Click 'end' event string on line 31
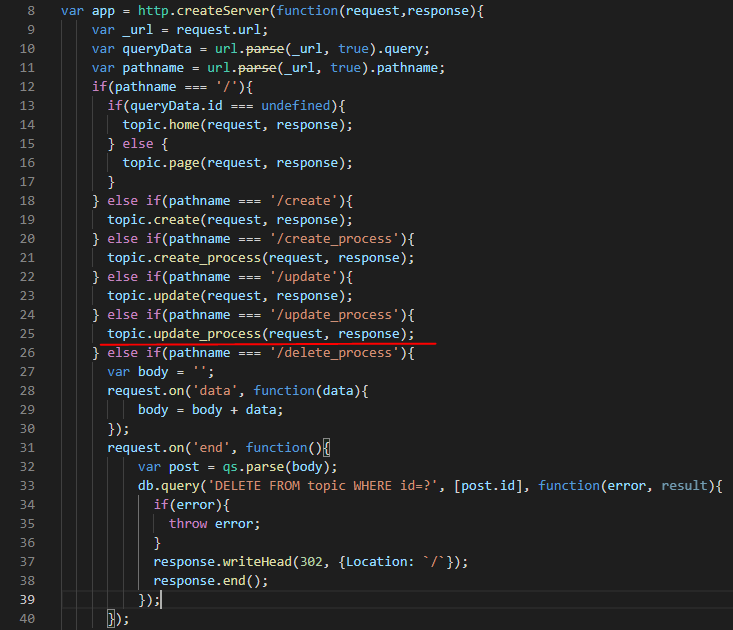This screenshot has height=630, width=733. pos(211,448)
